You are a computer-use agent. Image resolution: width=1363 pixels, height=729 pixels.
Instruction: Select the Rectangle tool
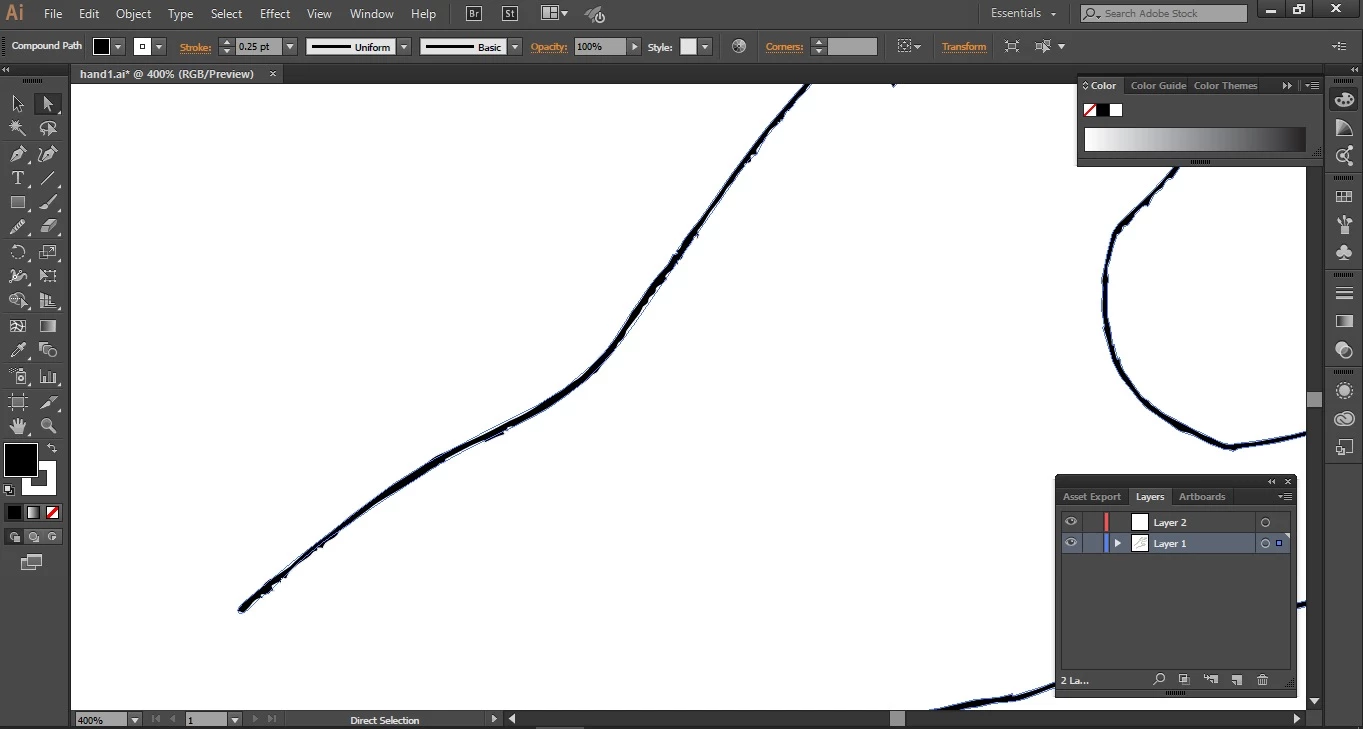pos(18,202)
